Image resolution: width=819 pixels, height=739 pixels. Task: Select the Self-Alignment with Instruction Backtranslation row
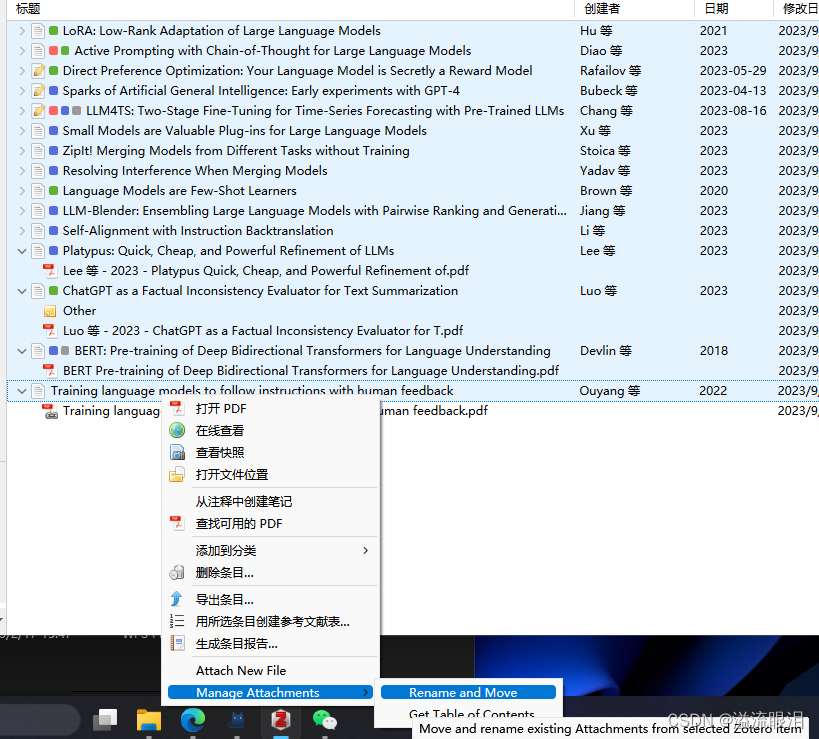point(413,231)
